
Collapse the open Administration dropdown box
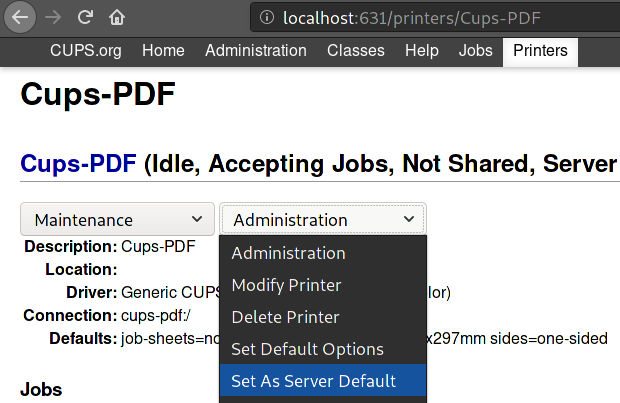(x=323, y=219)
